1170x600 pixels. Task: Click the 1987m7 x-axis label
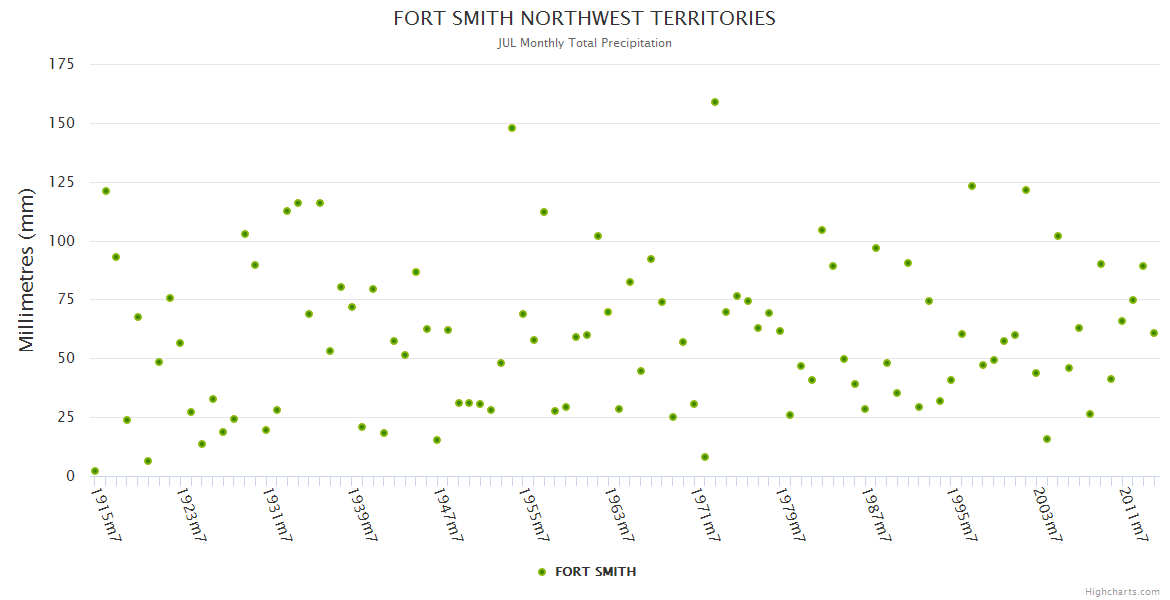click(876, 514)
